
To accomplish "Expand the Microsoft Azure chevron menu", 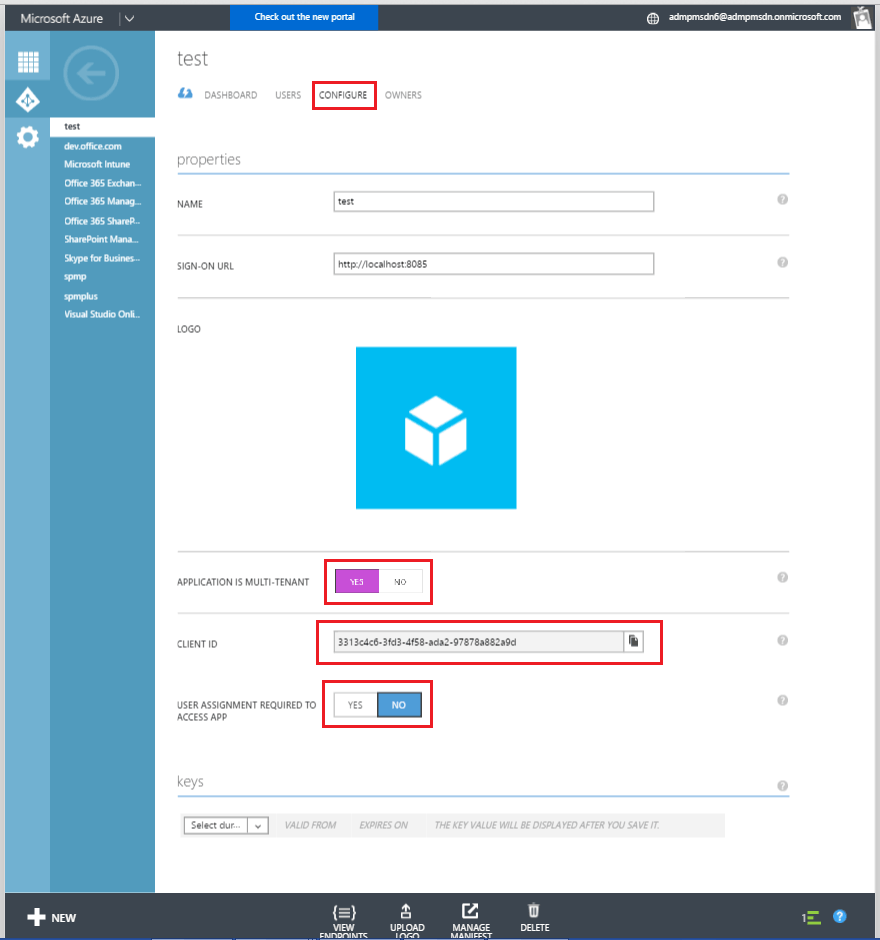I will click(129, 19).
